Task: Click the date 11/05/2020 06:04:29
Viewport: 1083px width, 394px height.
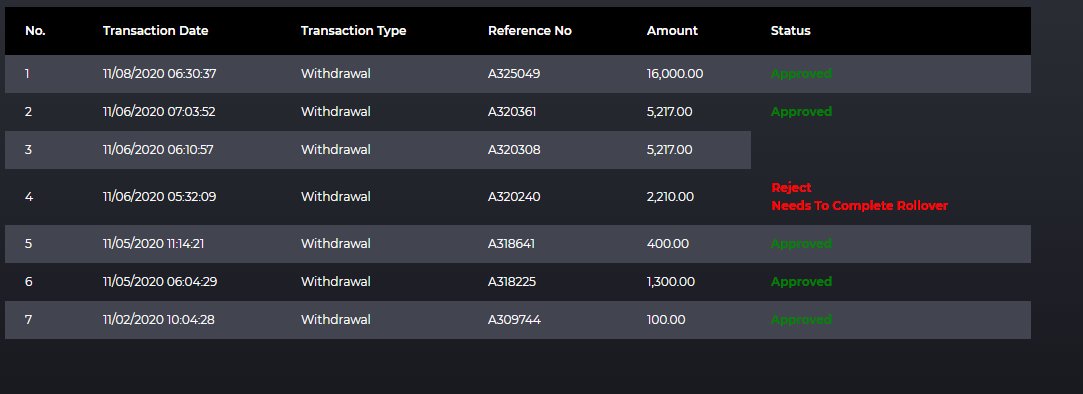Action: pyautogui.click(x=160, y=282)
